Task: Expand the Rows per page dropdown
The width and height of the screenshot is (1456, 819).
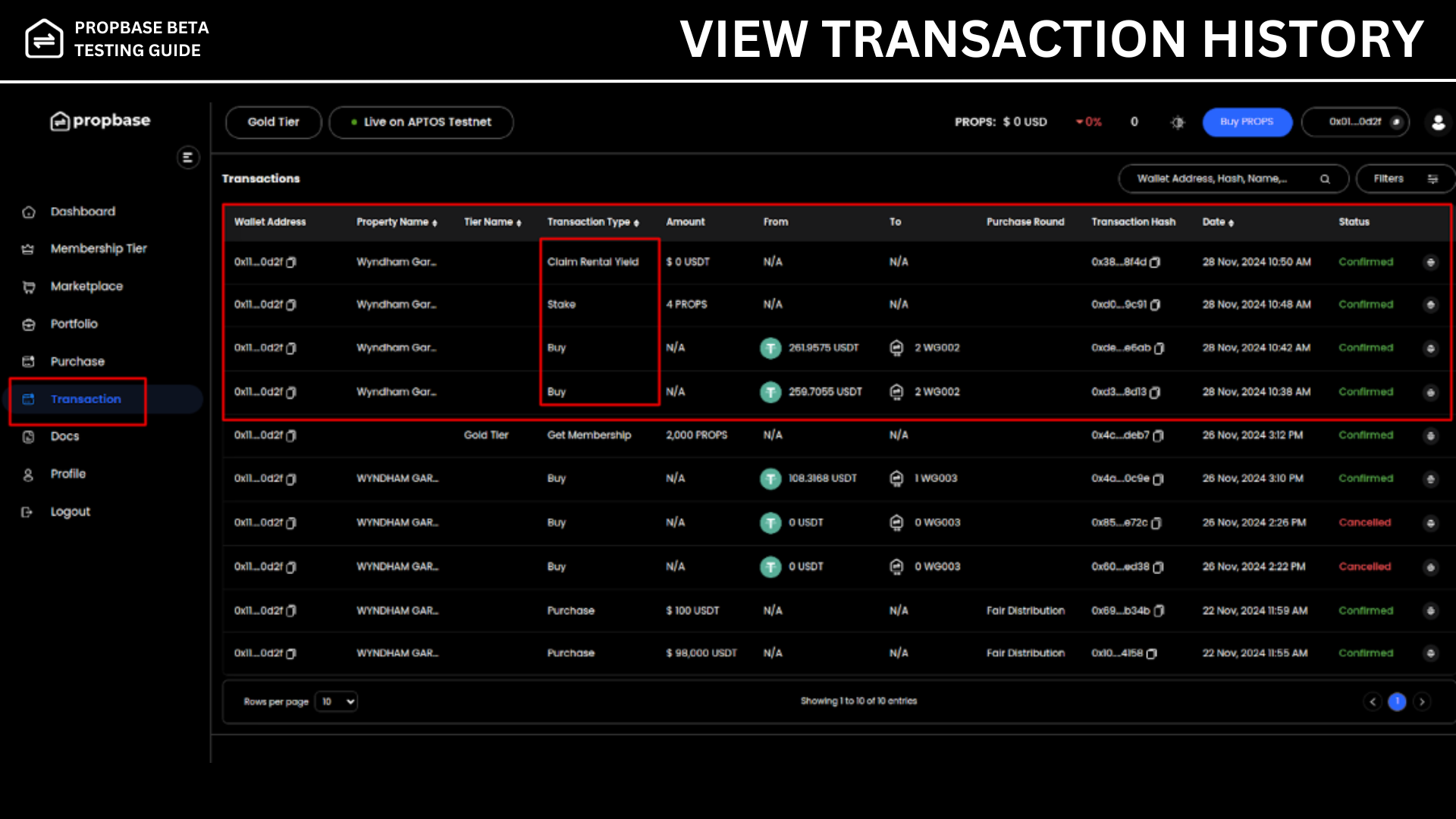Action: pos(336,701)
